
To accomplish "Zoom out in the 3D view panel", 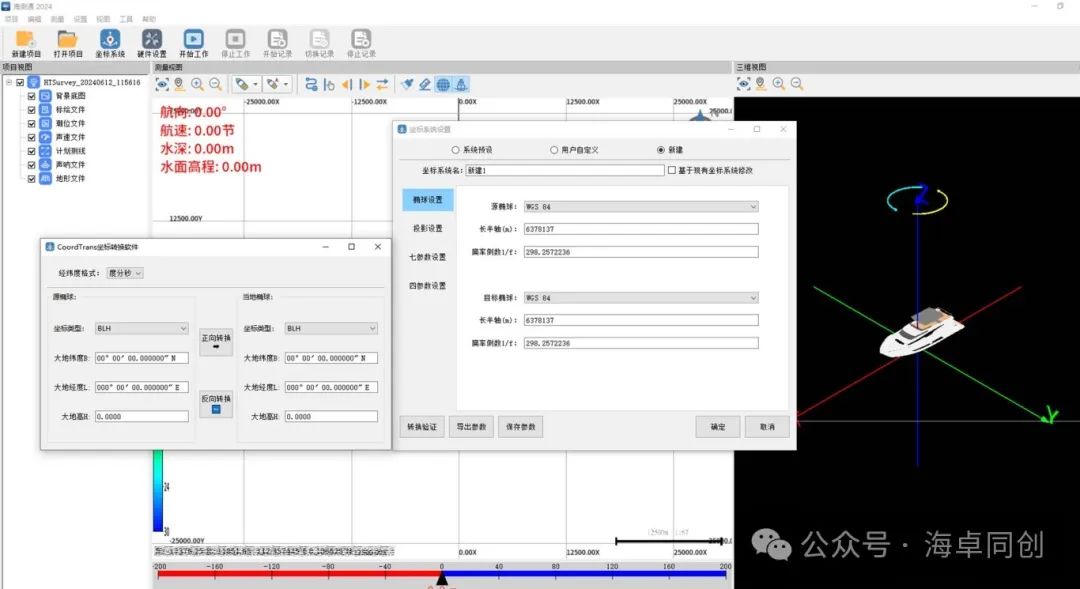I will point(797,84).
